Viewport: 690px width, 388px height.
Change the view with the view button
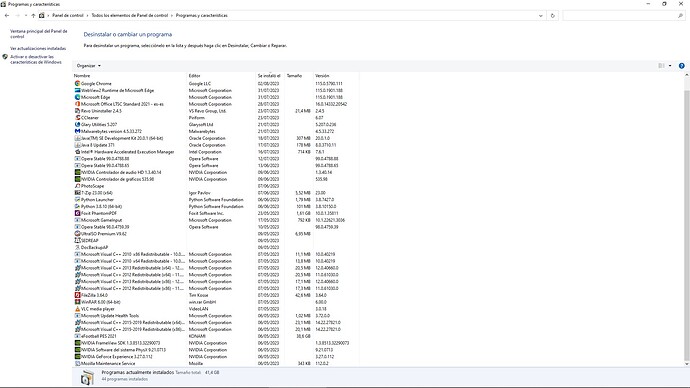[x=661, y=66]
